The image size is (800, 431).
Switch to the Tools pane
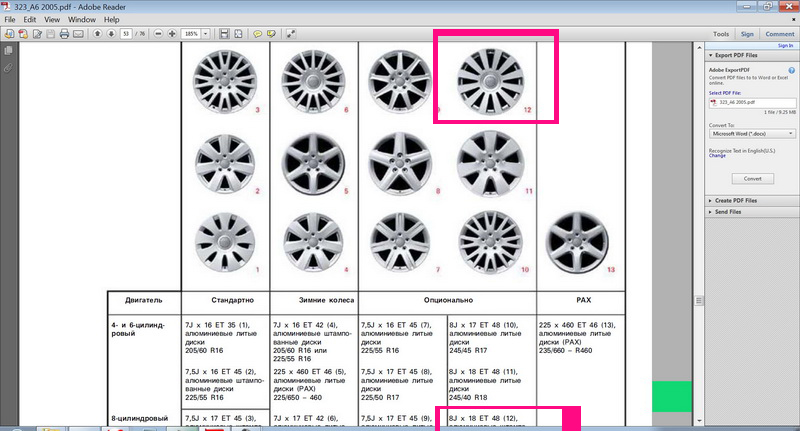point(721,34)
